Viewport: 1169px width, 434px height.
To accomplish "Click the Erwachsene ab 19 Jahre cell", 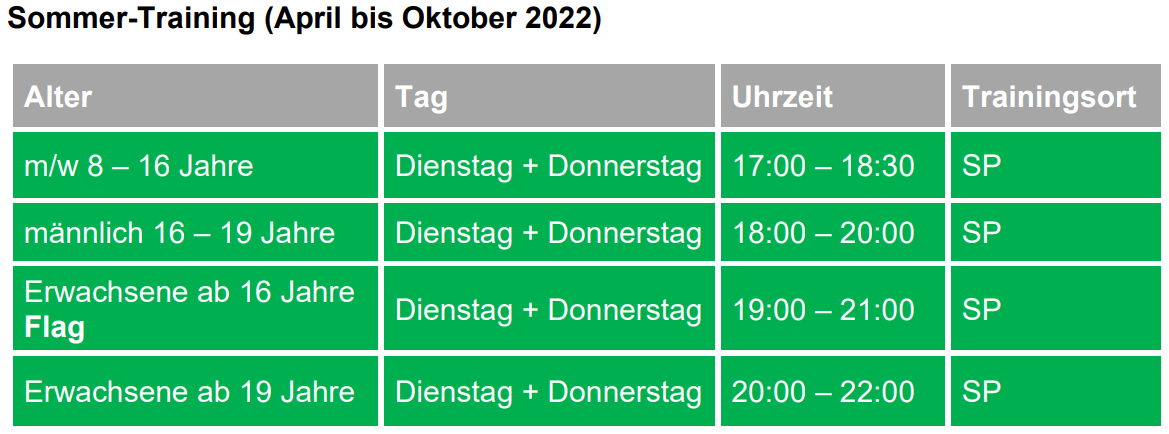I will coord(195,391).
